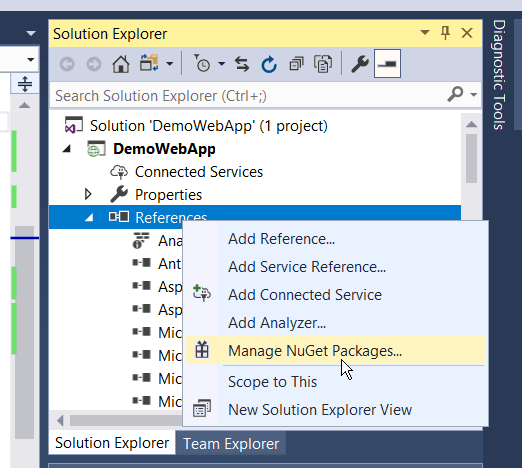Expand the Properties node

click(x=88, y=194)
